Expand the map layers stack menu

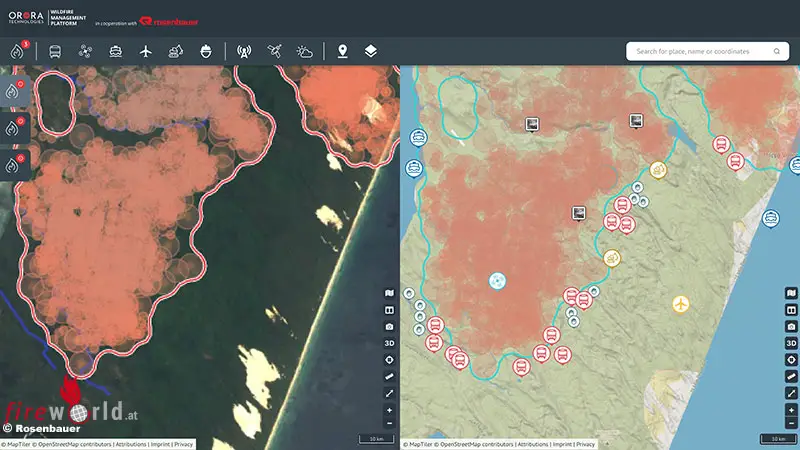pyautogui.click(x=371, y=51)
